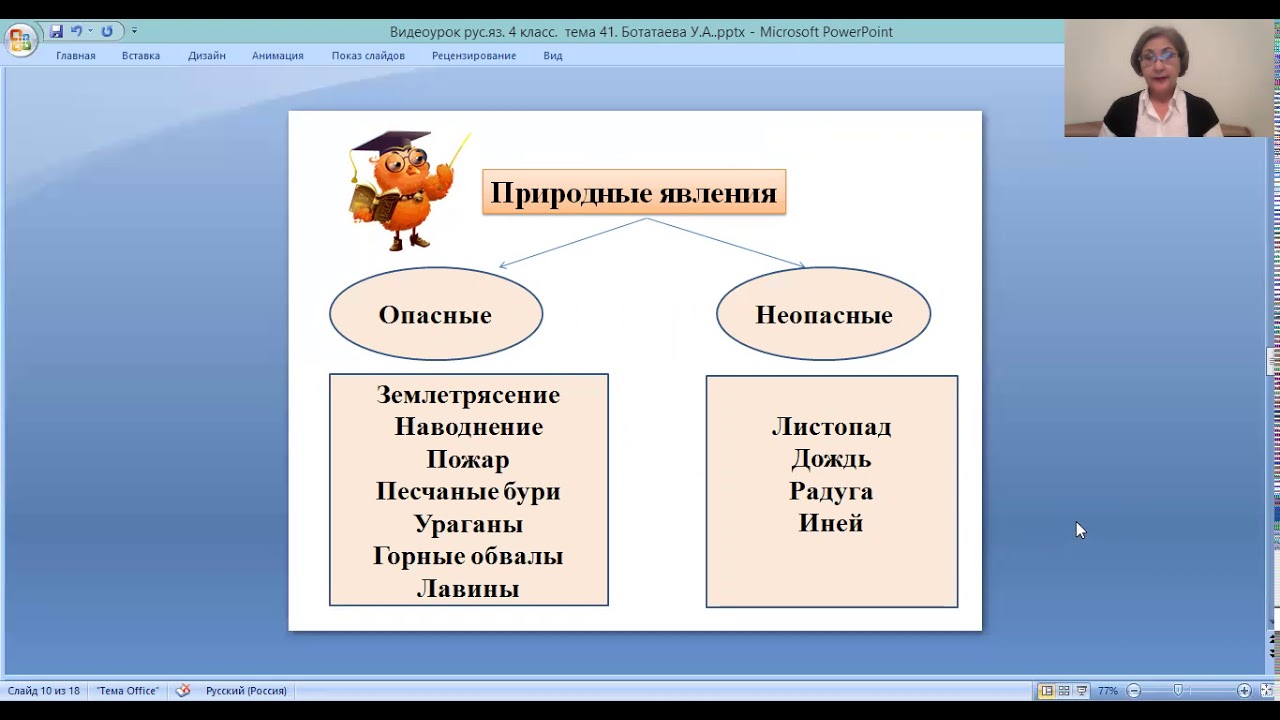Click the "Тема Office" status bar entry
Image resolution: width=1280 pixels, height=720 pixels.
tap(128, 691)
